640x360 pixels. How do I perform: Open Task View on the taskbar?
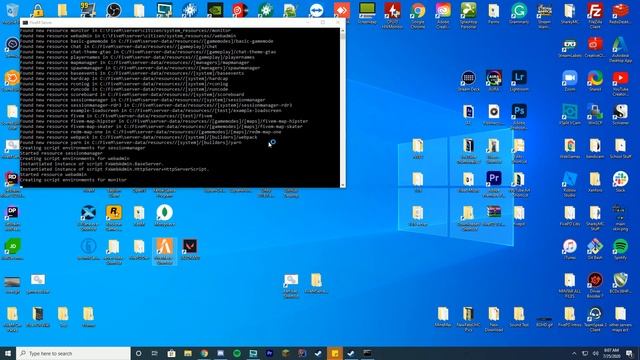pos(155,353)
